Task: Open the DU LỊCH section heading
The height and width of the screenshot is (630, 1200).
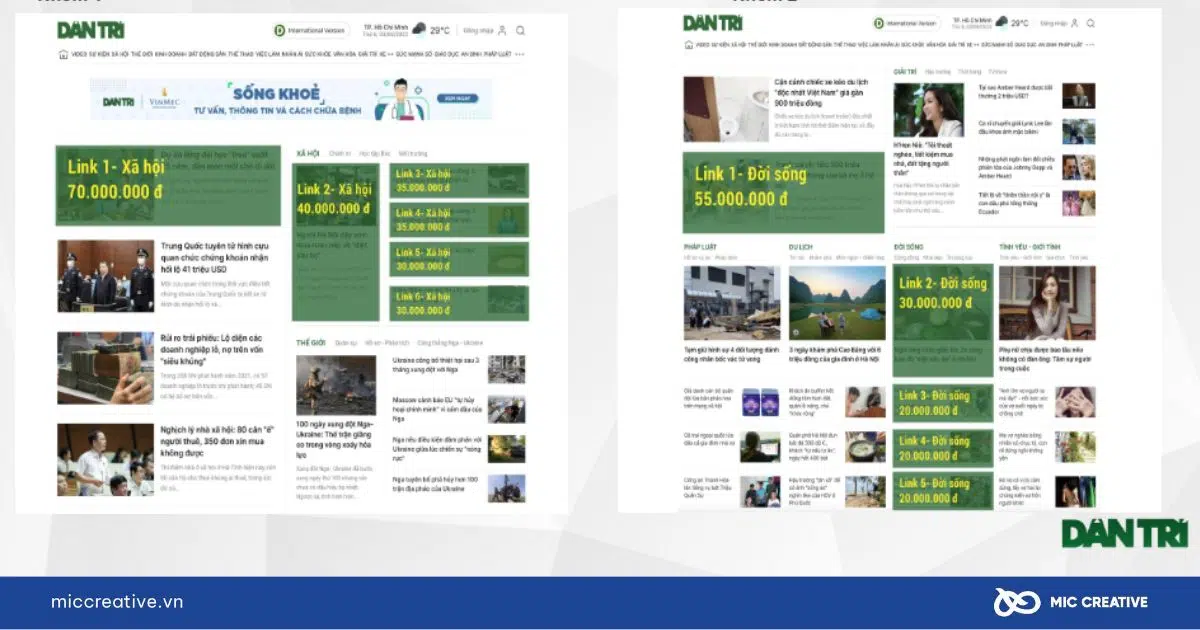Action: pos(800,246)
